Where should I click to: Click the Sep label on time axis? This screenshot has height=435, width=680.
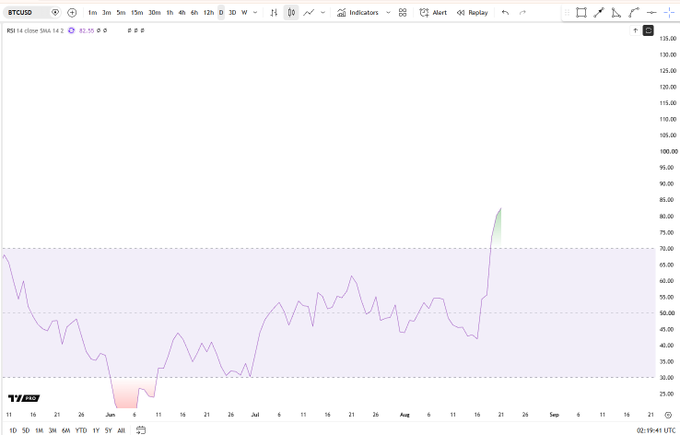coord(554,415)
